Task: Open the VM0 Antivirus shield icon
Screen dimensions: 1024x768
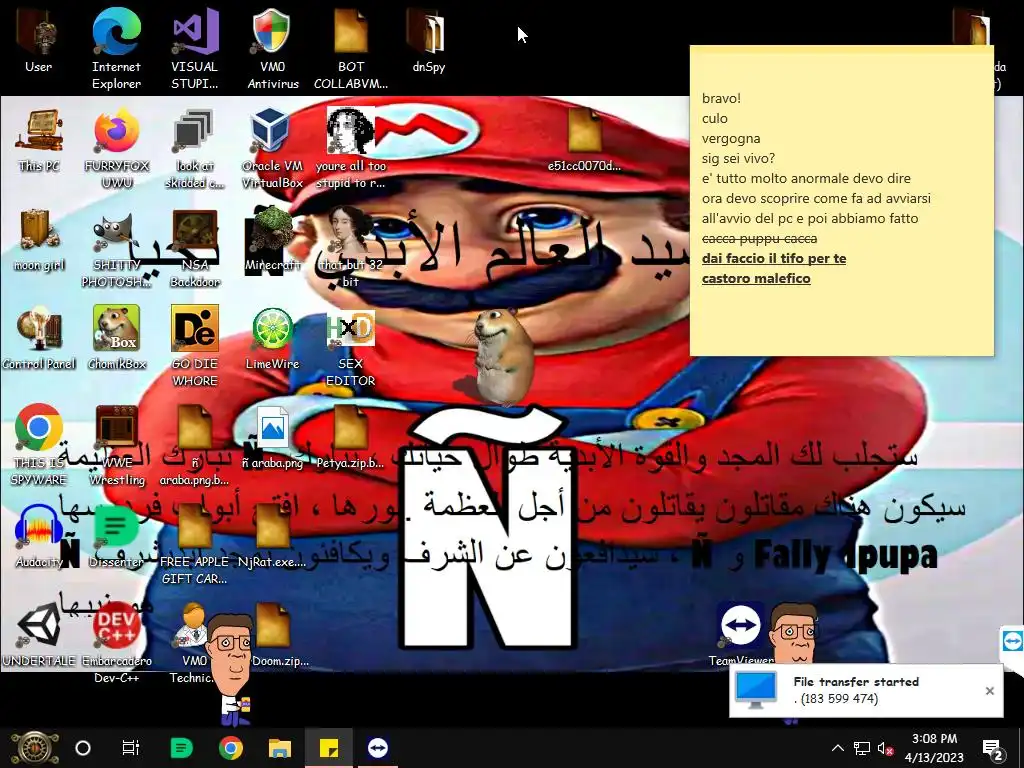Action: point(272,33)
